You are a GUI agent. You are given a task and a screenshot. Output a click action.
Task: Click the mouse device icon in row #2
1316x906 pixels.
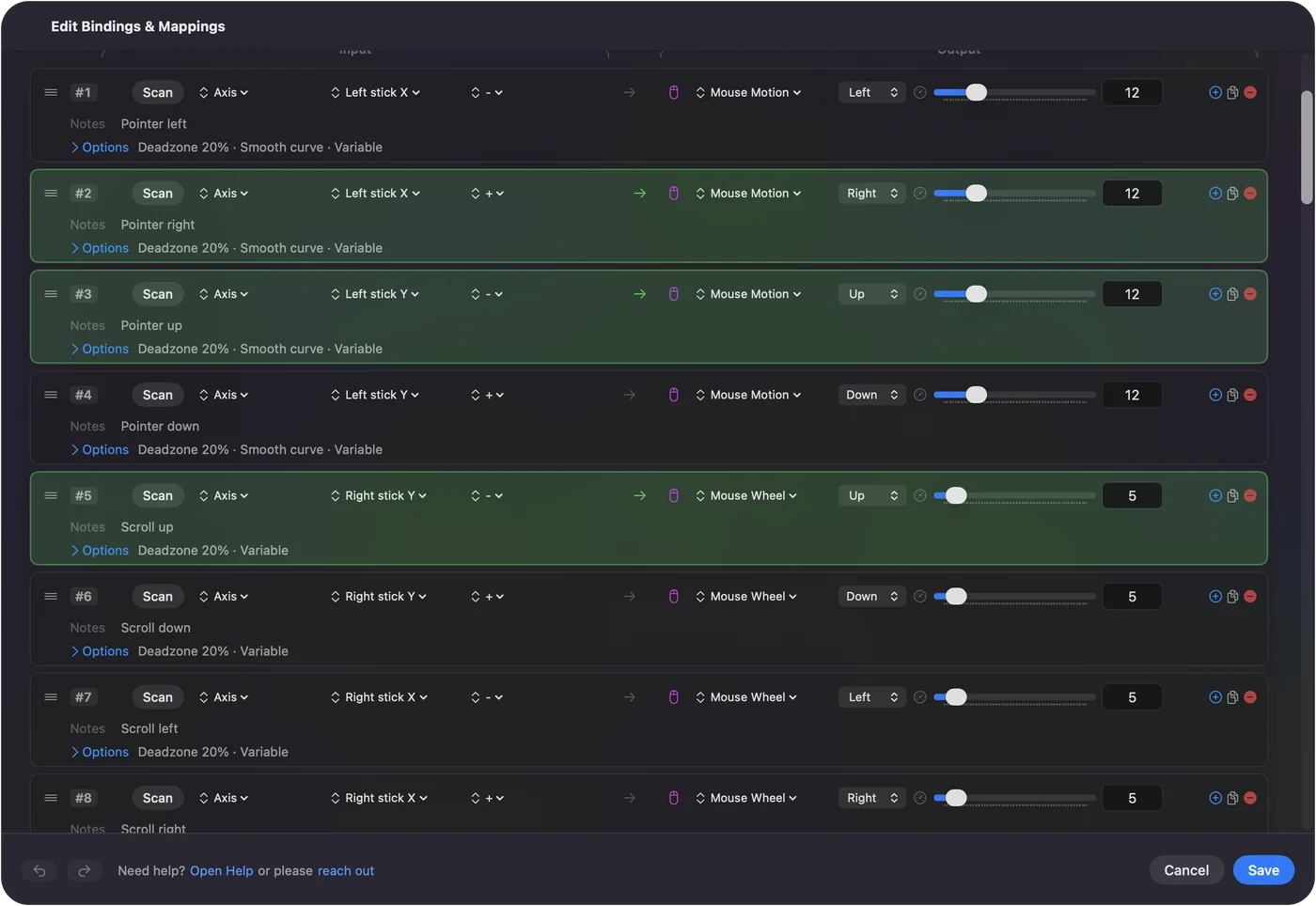point(674,194)
